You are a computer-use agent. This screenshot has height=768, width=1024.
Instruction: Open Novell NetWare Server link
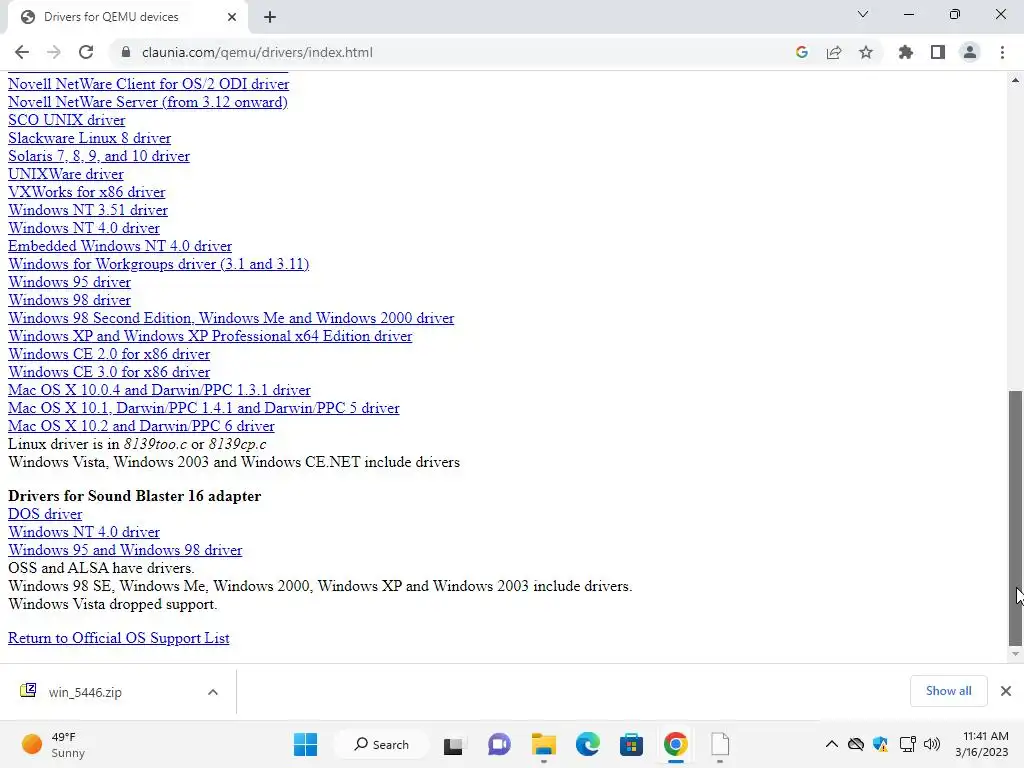148,102
